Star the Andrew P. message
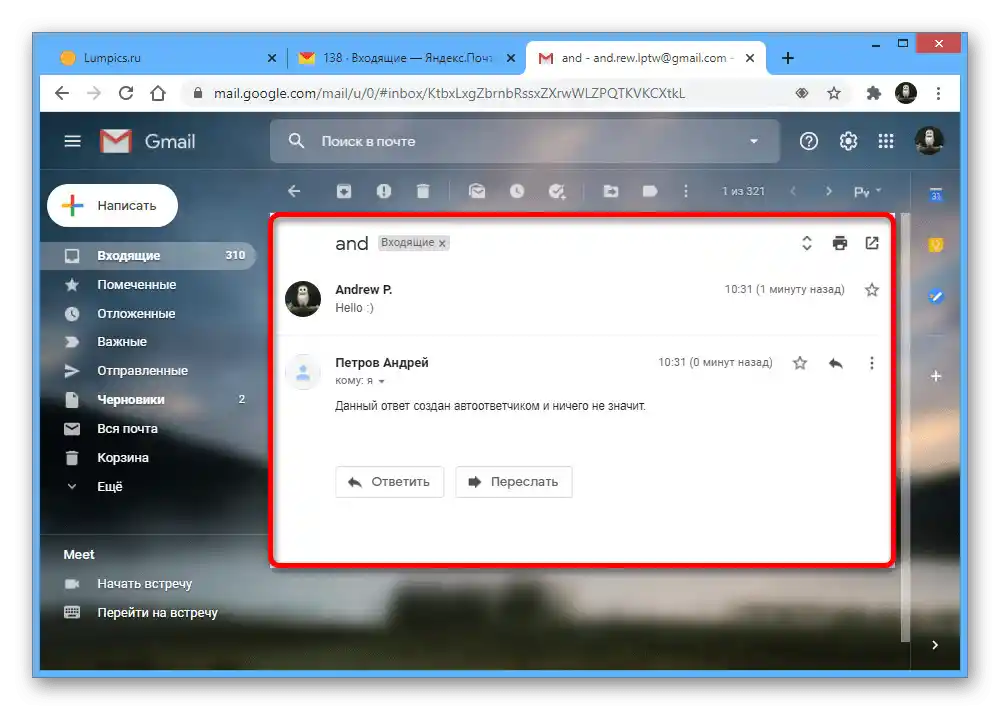The height and width of the screenshot is (710, 1000). (872, 290)
